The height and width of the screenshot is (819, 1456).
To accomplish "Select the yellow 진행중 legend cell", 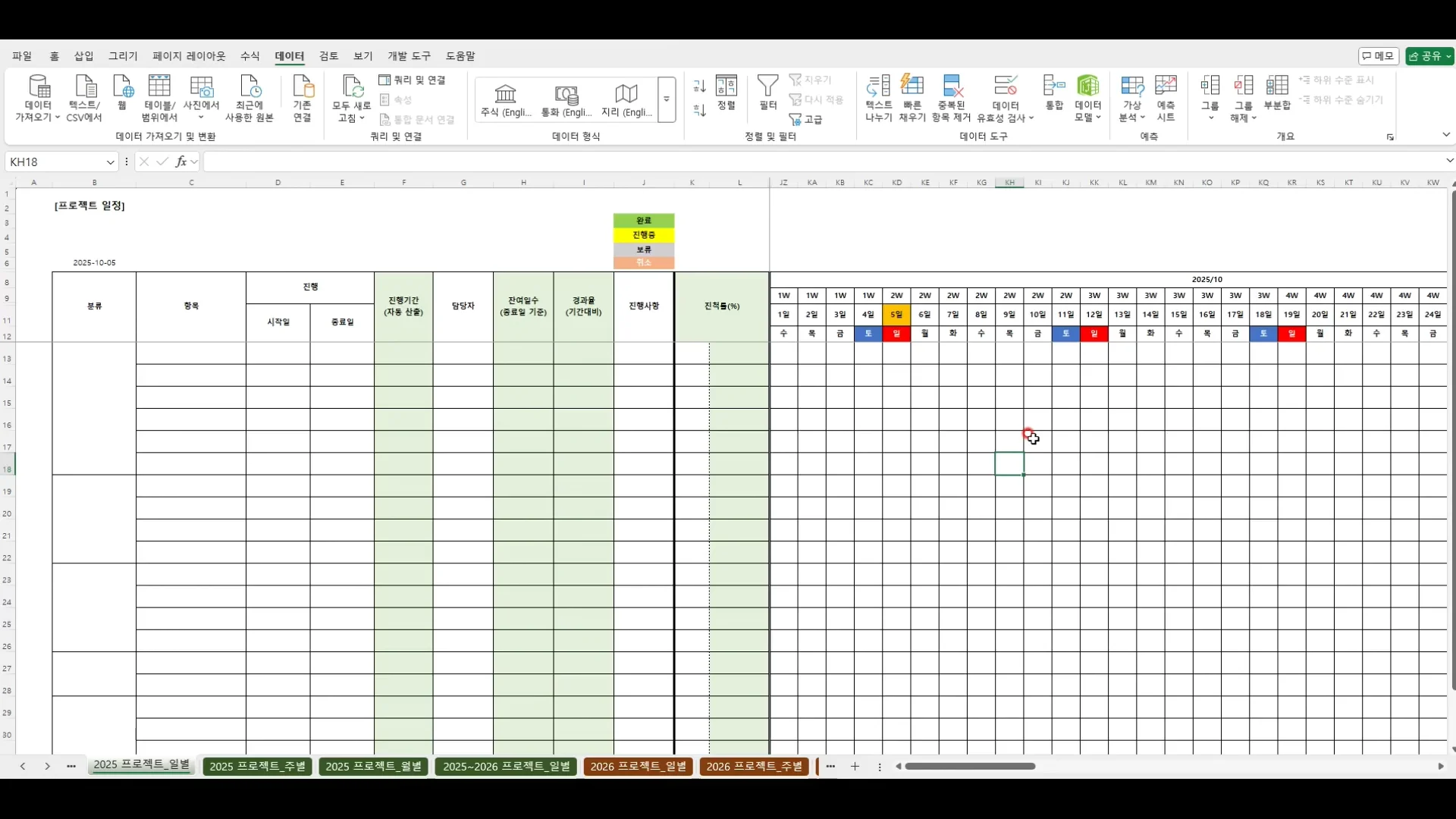I will (643, 235).
